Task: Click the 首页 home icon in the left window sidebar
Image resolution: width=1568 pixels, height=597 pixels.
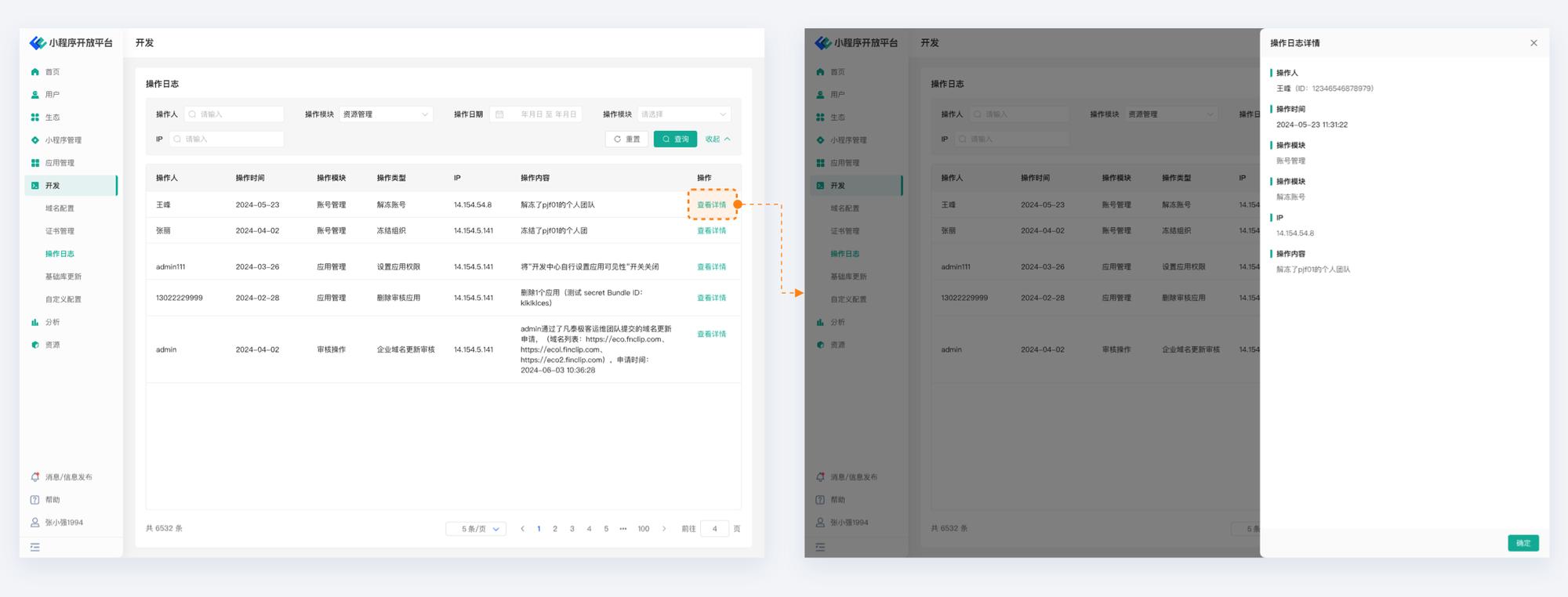Action: coord(34,72)
